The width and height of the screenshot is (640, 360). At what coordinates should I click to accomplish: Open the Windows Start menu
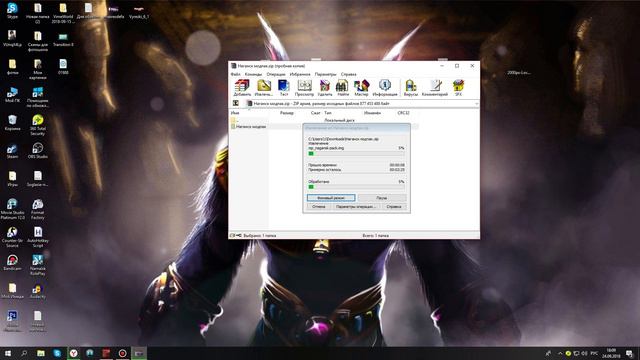8,353
